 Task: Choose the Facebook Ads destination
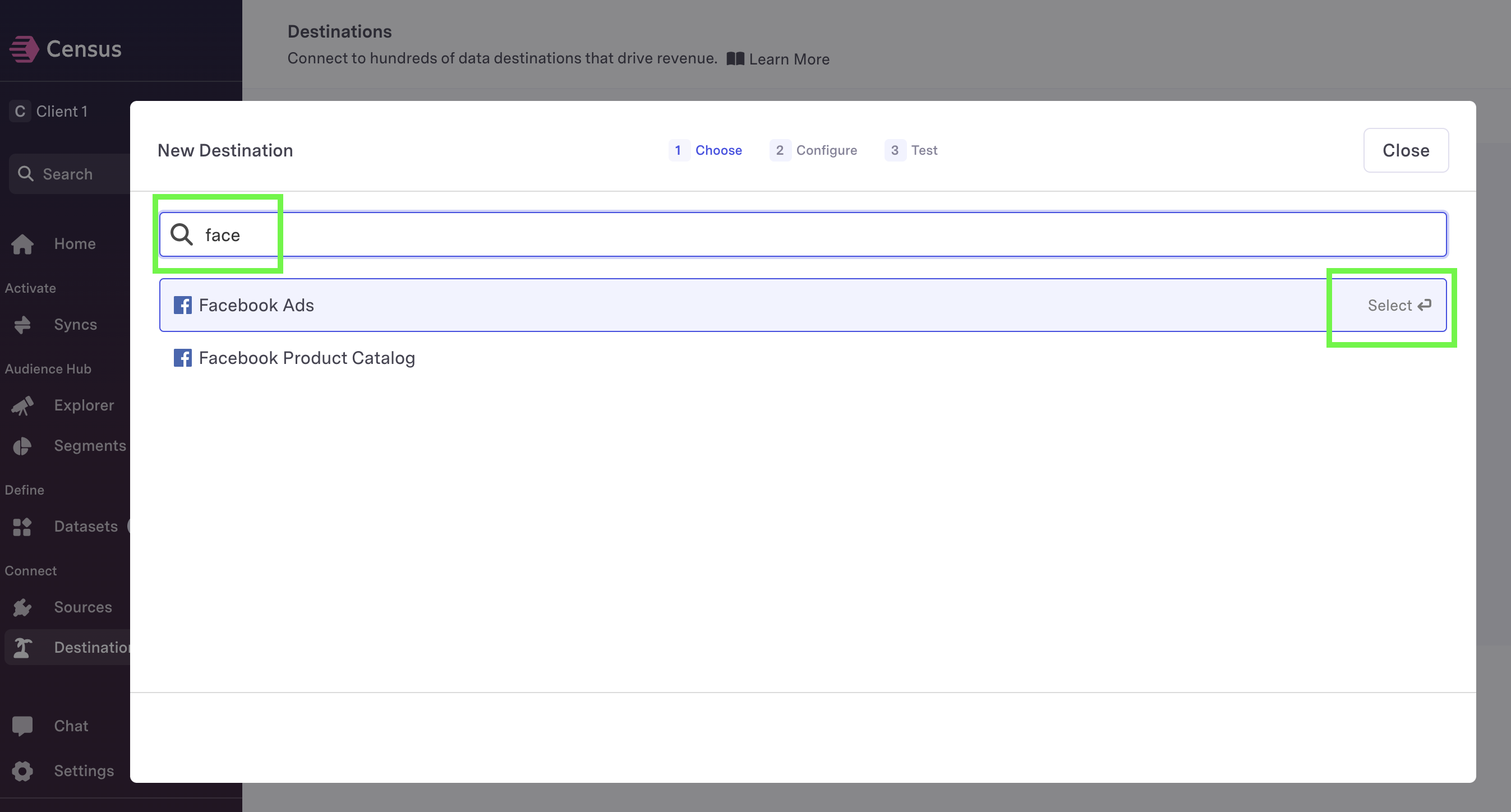coord(803,305)
